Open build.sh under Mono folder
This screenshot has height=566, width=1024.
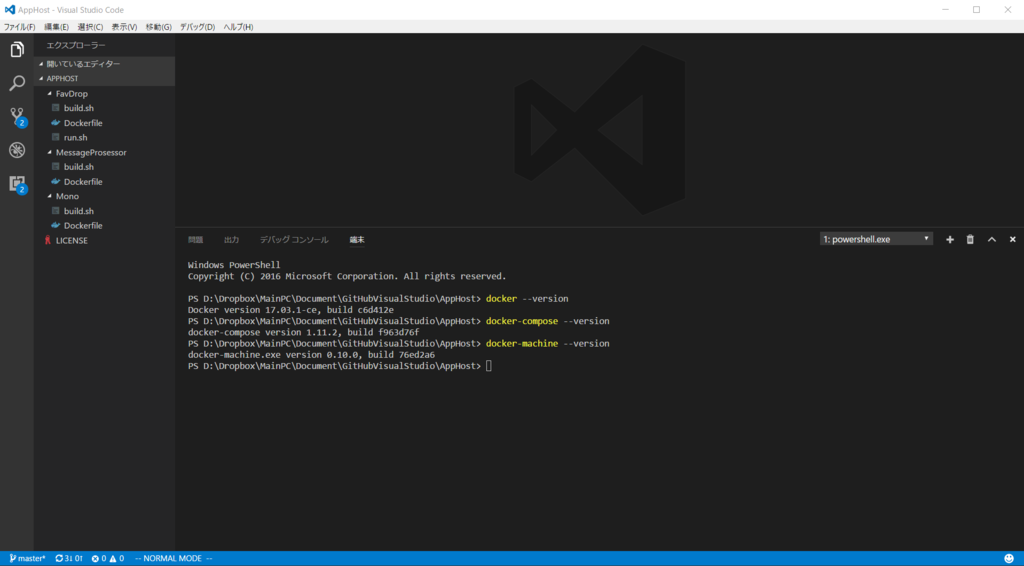(78, 211)
